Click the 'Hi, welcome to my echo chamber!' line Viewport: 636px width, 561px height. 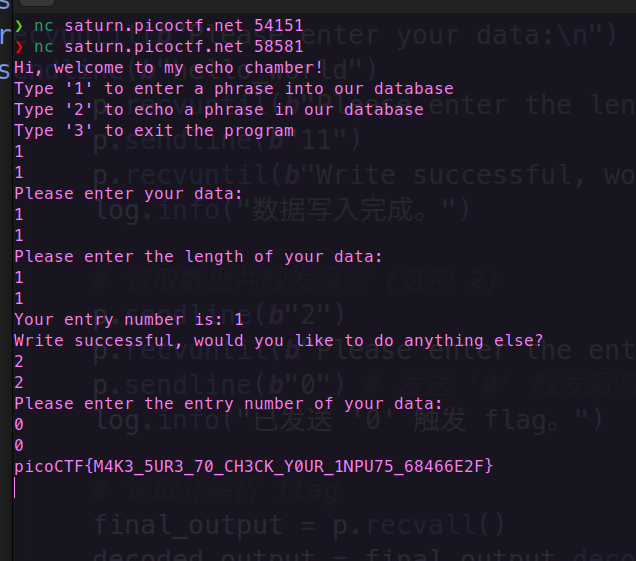[169, 68]
